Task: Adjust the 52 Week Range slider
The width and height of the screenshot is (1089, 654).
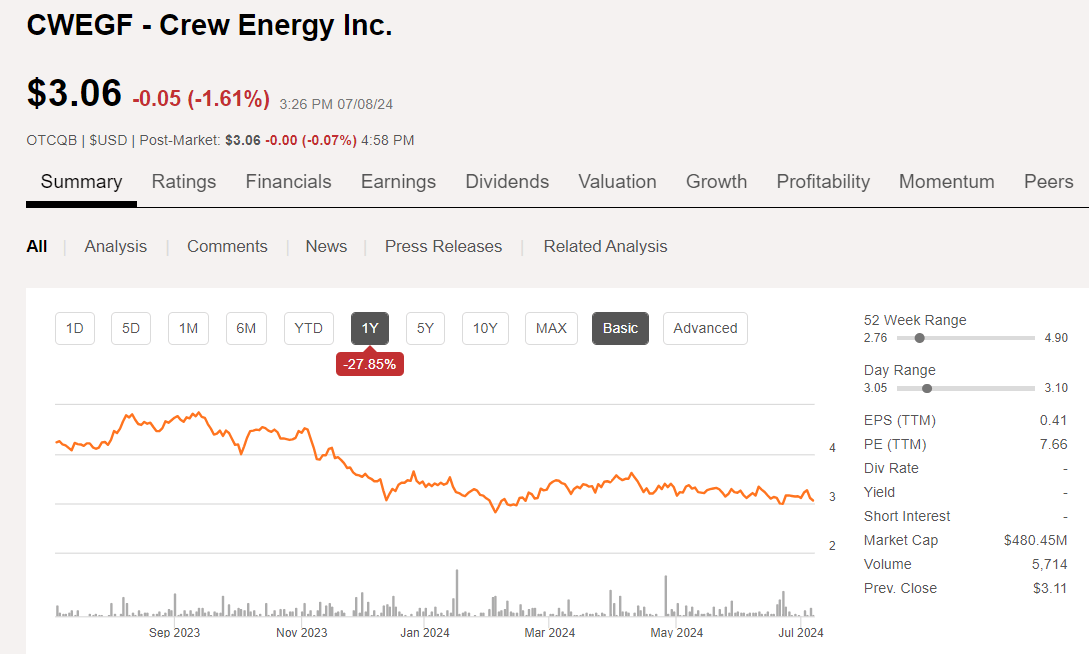Action: pyautogui.click(x=920, y=338)
